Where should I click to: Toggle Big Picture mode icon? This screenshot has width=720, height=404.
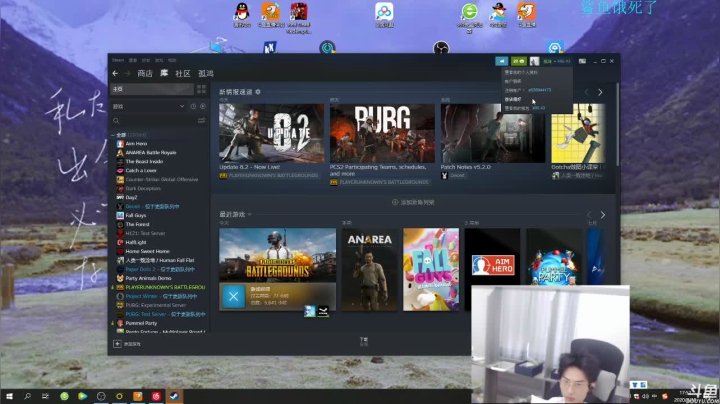[x=582, y=61]
